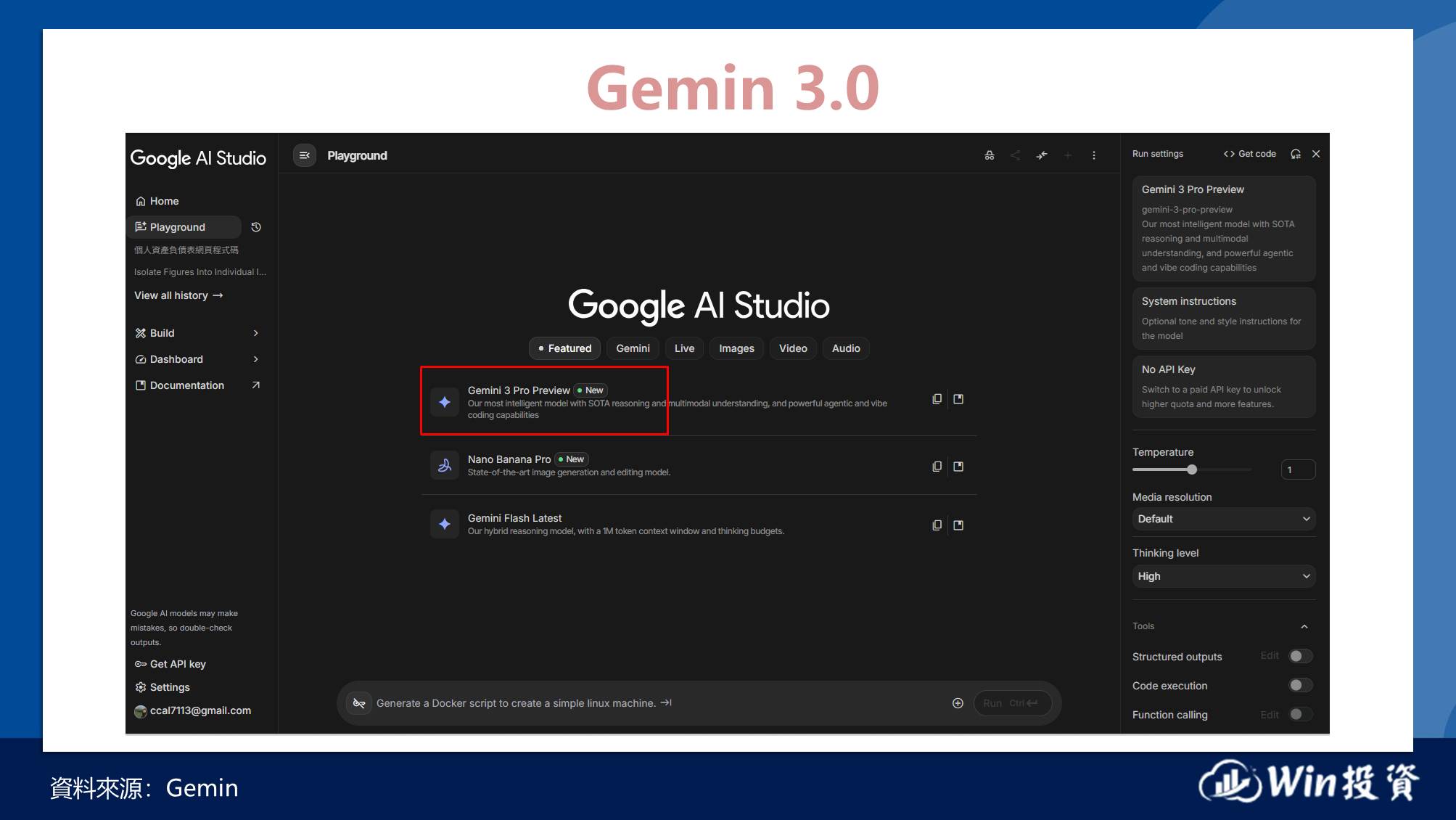
Task: Turn on the Code execution toggle
Action: coord(1300,685)
